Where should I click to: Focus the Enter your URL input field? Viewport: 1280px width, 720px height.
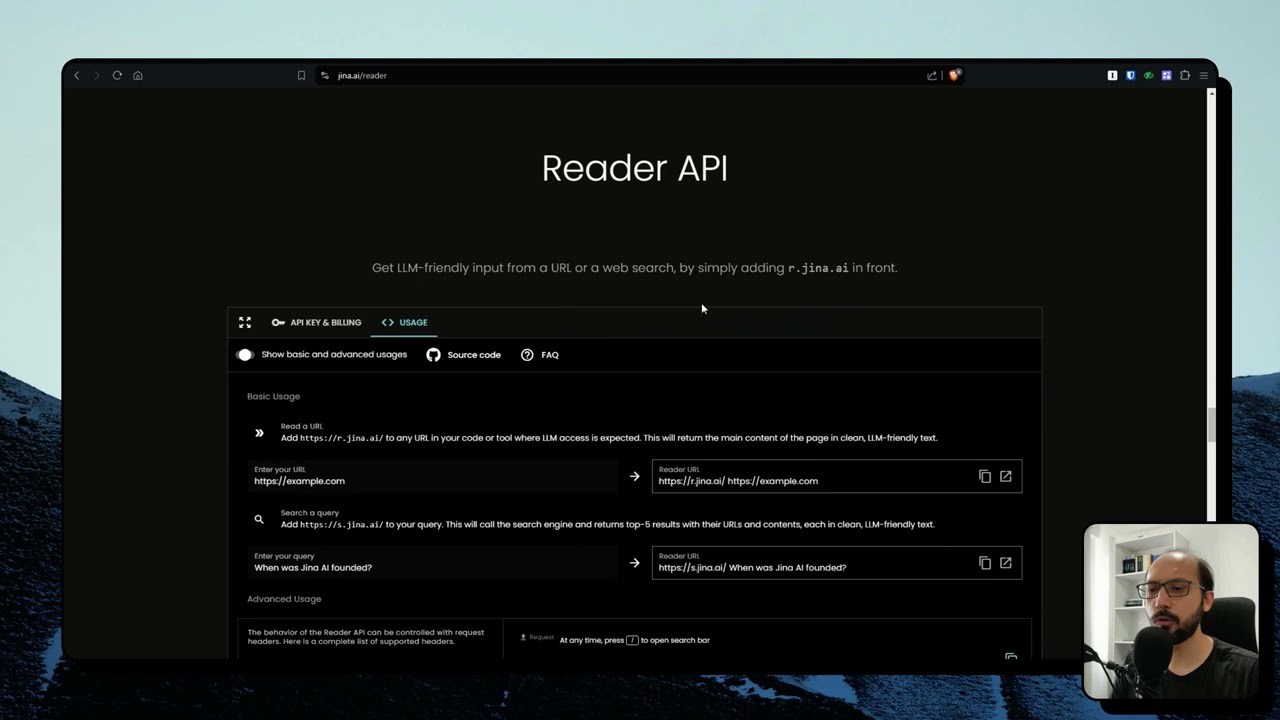(432, 476)
